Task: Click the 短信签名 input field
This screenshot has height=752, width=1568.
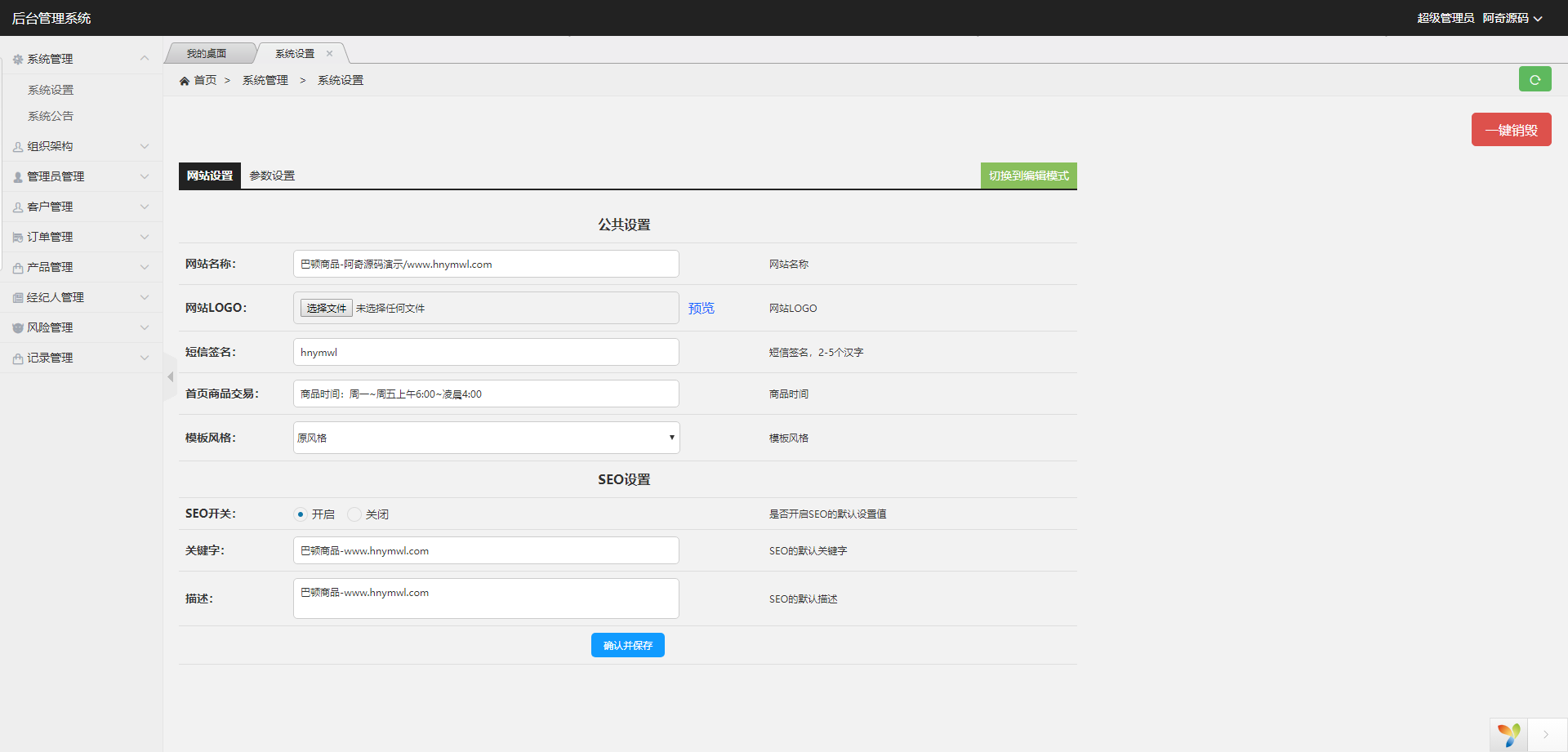Action: click(x=486, y=352)
